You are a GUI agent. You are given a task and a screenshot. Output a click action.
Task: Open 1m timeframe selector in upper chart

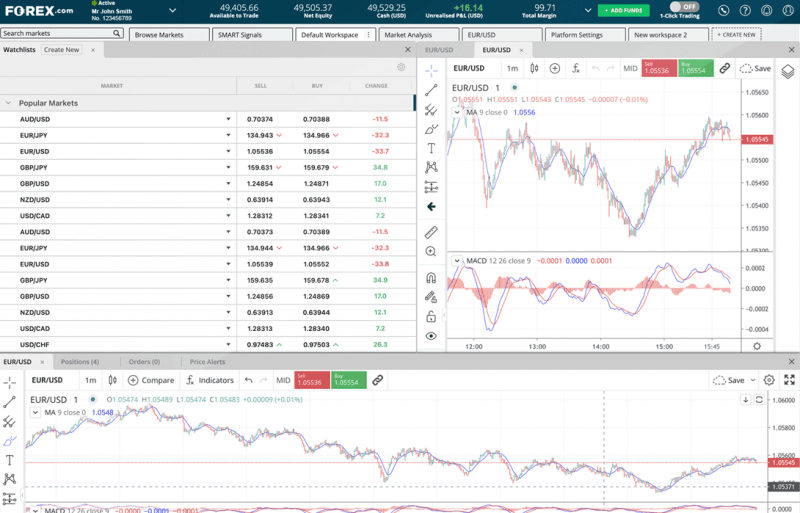point(512,68)
